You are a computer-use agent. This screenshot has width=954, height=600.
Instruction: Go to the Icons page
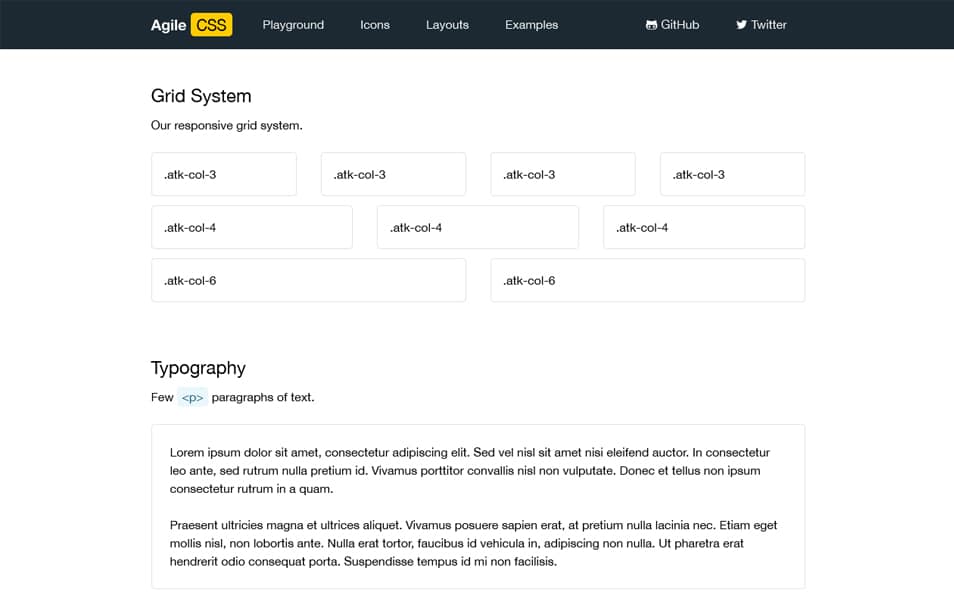[375, 25]
